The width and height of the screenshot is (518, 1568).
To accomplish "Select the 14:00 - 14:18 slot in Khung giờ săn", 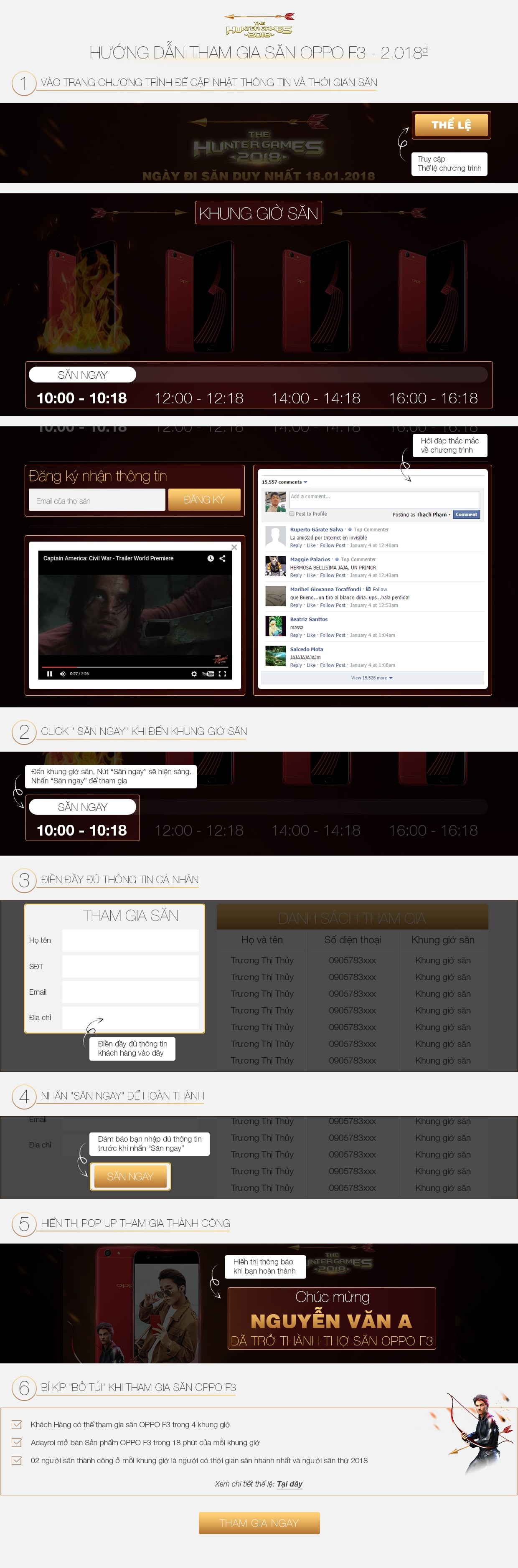I will click(316, 398).
